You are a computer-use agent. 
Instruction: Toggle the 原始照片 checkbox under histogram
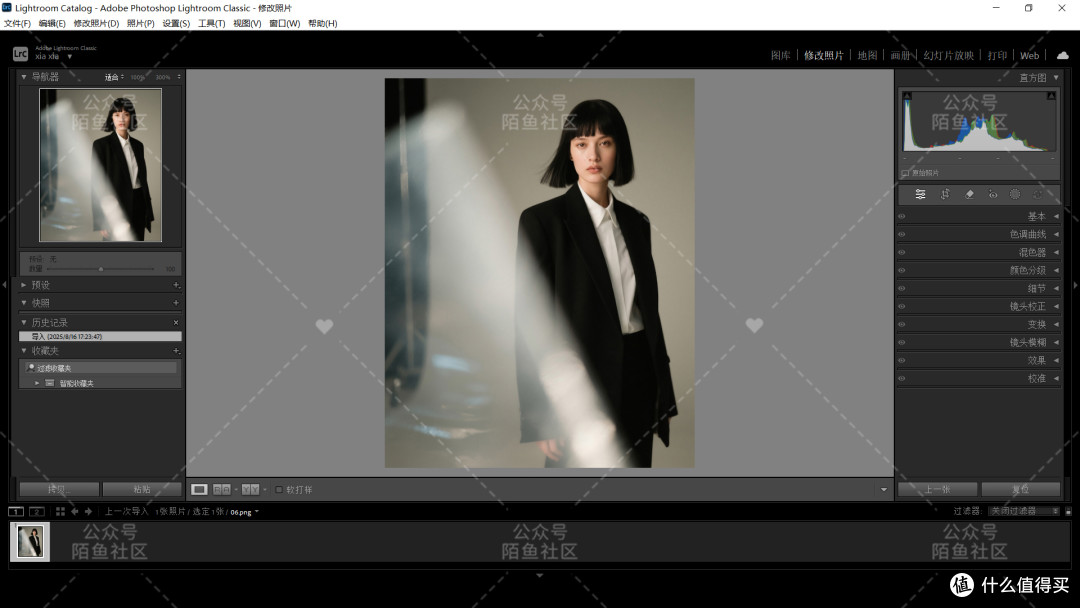[x=905, y=173]
